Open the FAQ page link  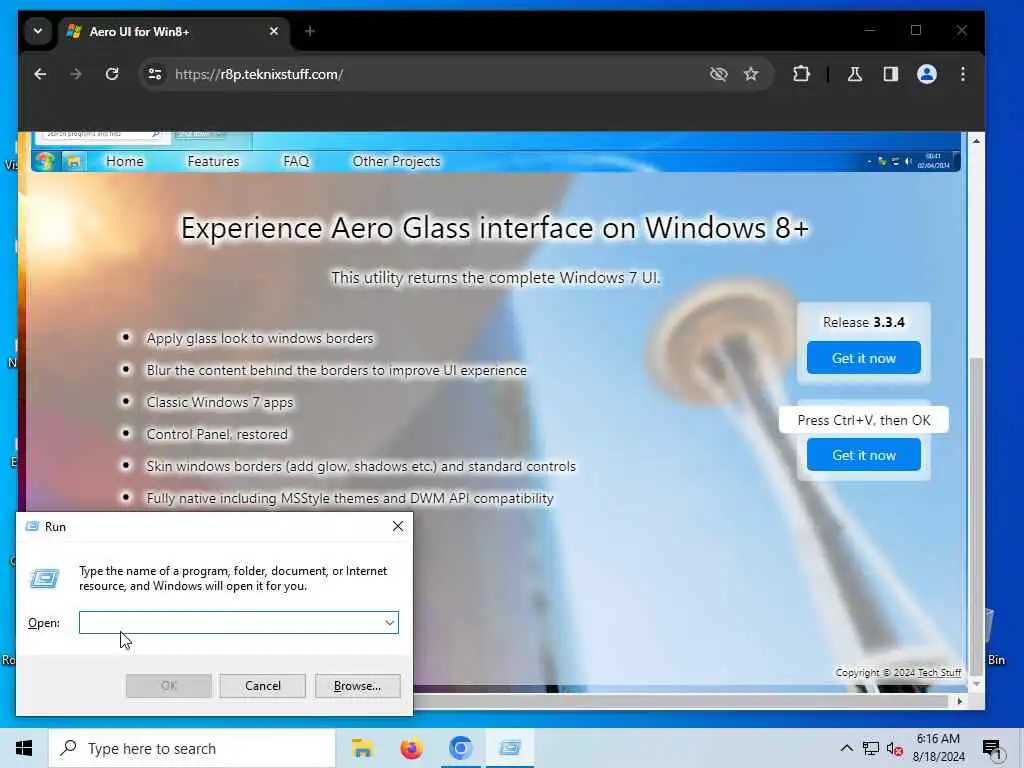pos(296,161)
